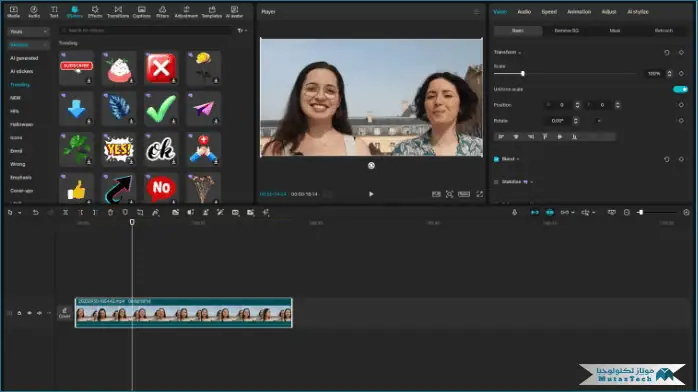The height and width of the screenshot is (392, 698).
Task: Select the Halloween sticker category
Action: (21, 125)
